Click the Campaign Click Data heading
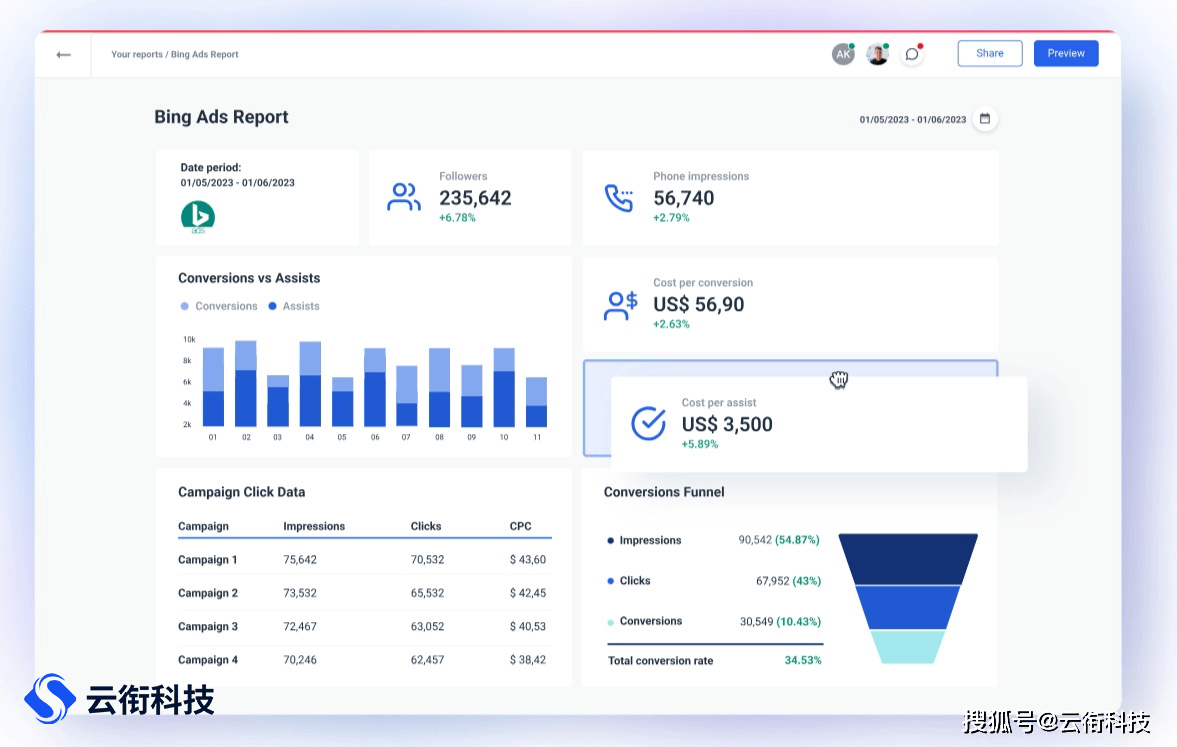The width and height of the screenshot is (1177, 747). (x=242, y=492)
